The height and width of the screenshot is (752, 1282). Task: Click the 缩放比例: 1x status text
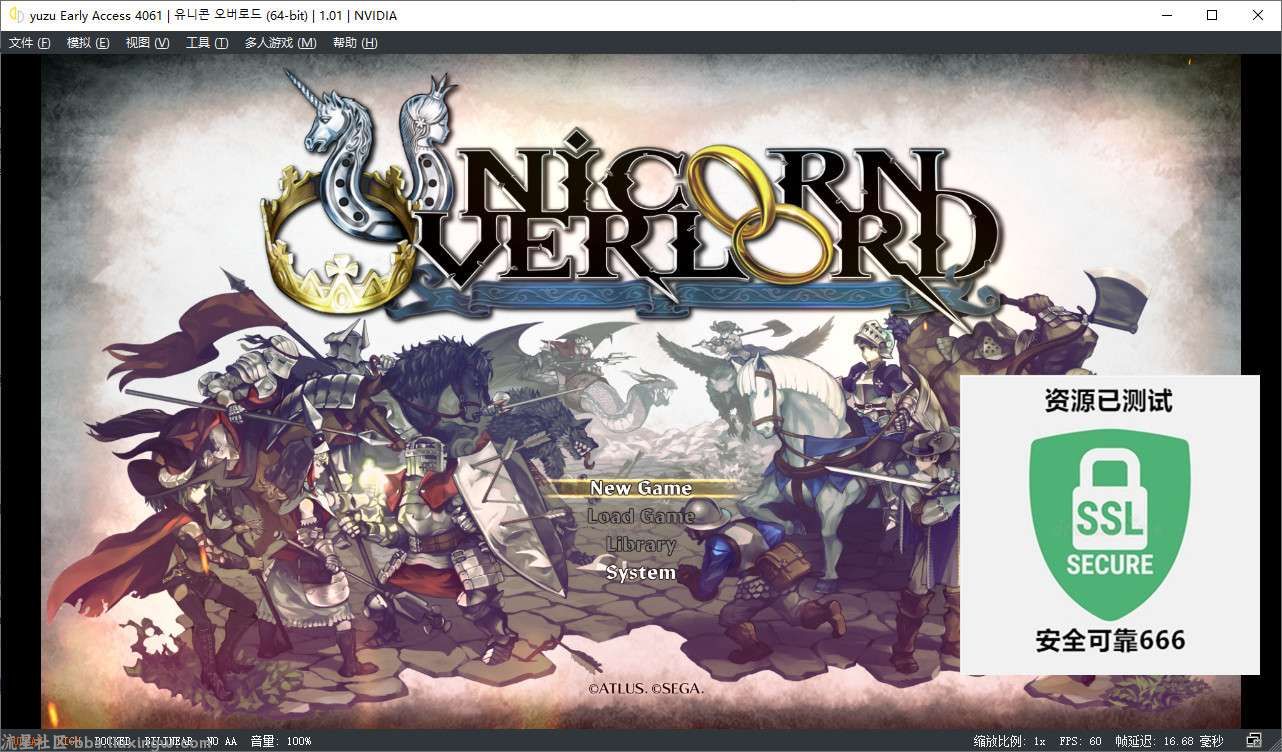point(1008,741)
